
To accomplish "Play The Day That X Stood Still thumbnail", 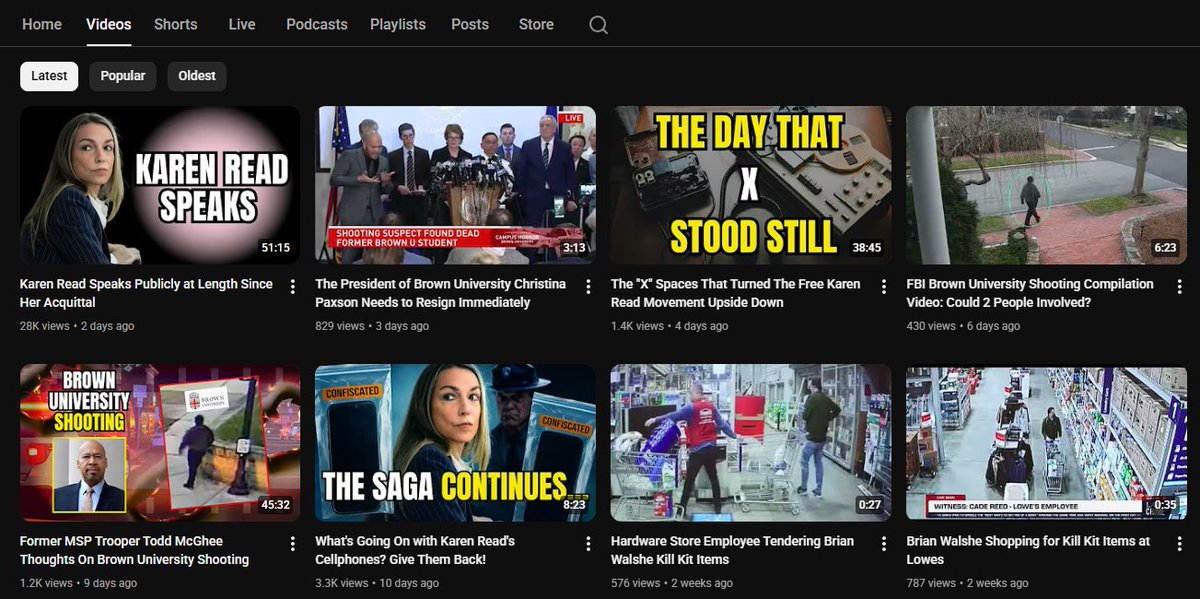I will (751, 185).
